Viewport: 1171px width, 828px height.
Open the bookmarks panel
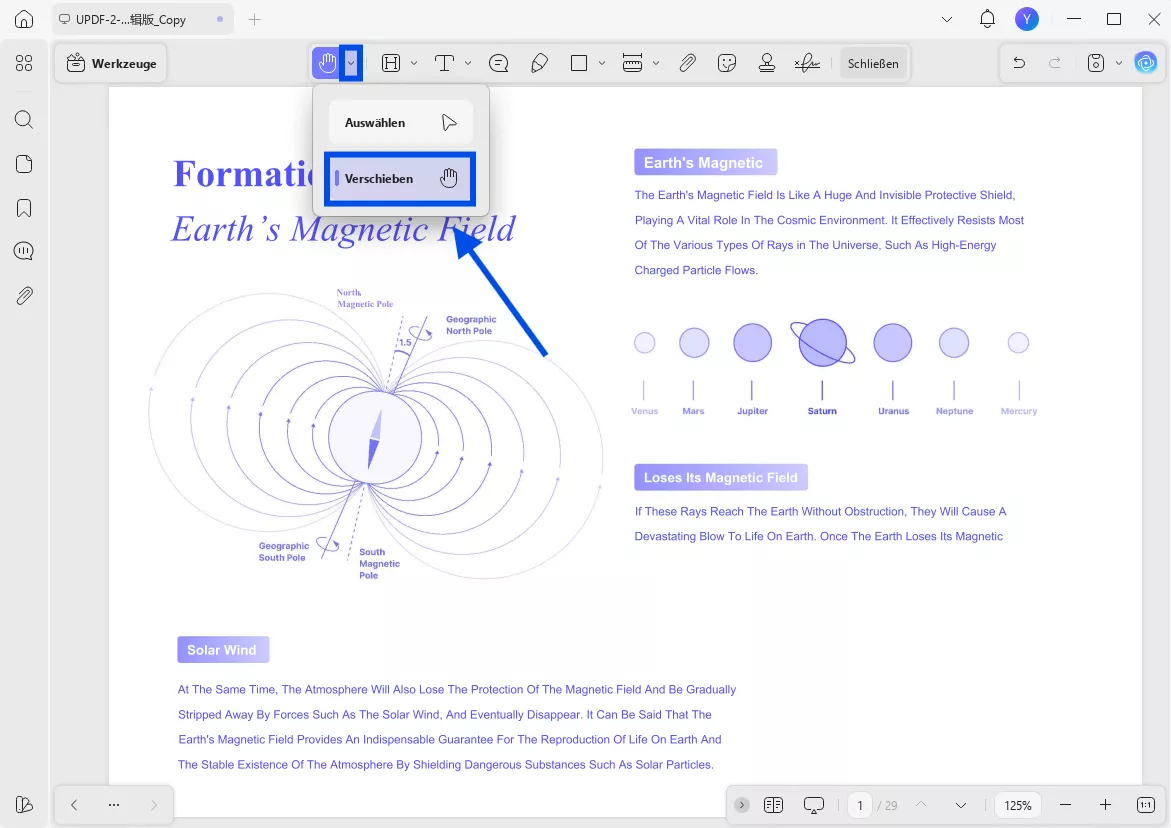coord(24,208)
